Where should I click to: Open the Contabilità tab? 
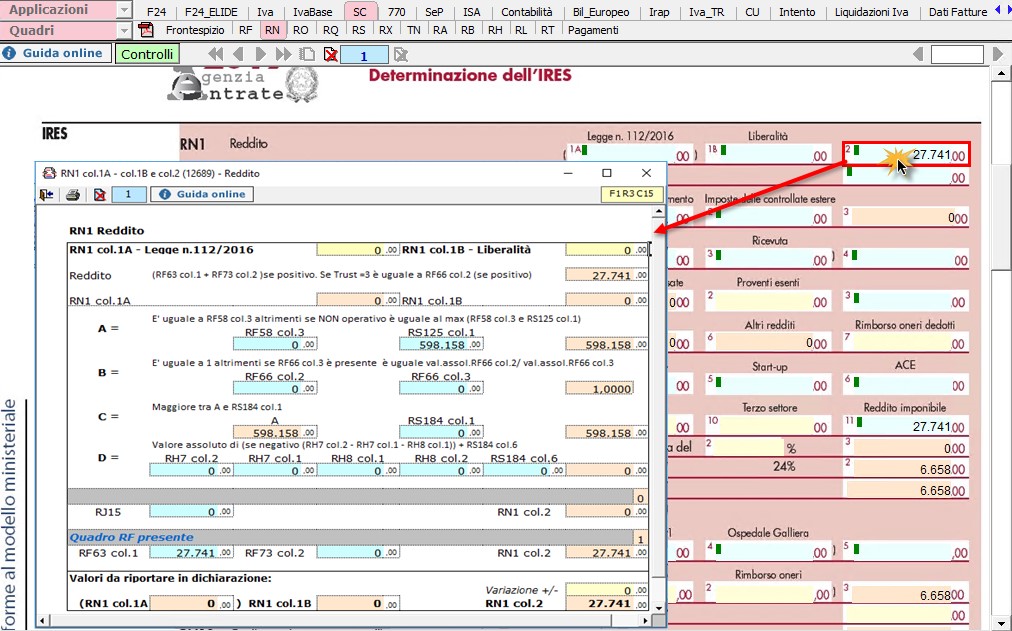pyautogui.click(x=527, y=12)
